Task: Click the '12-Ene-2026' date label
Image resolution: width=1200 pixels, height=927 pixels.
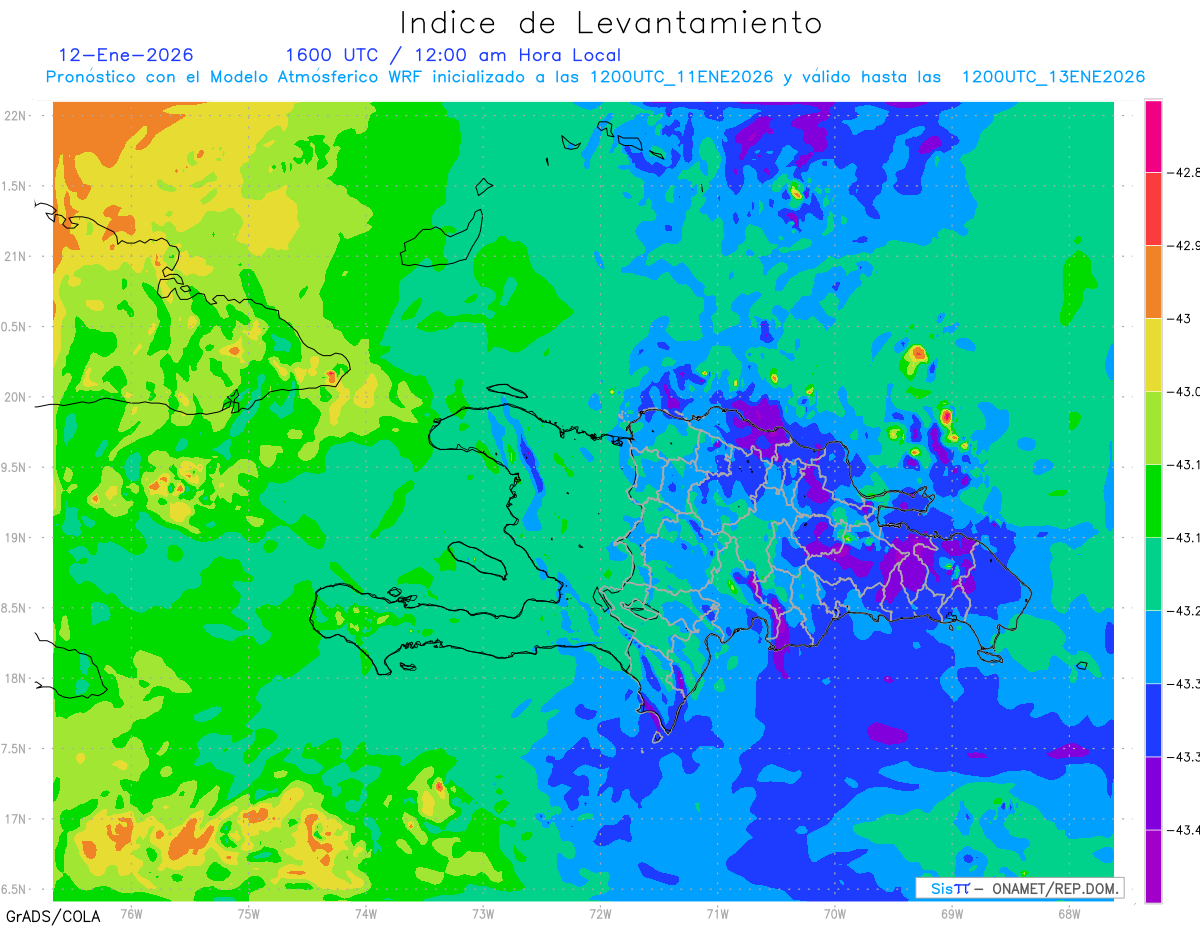Action: [x=126, y=55]
